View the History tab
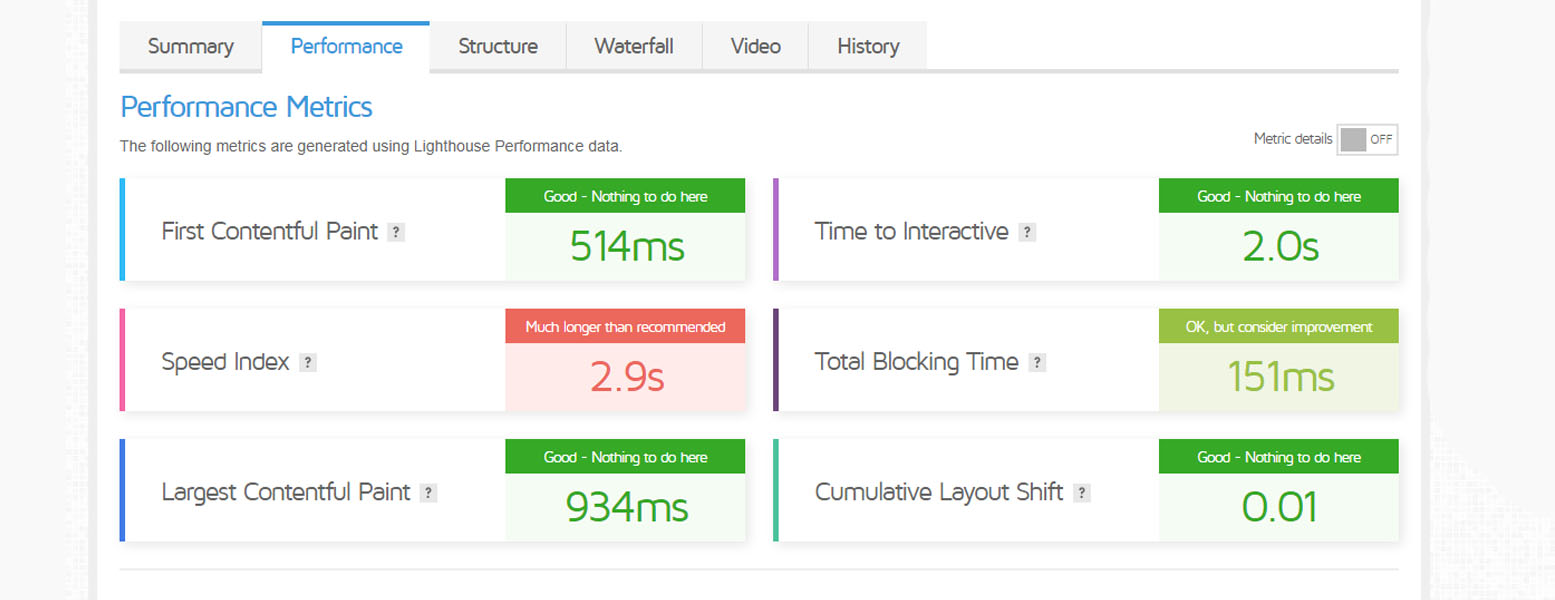 click(867, 46)
